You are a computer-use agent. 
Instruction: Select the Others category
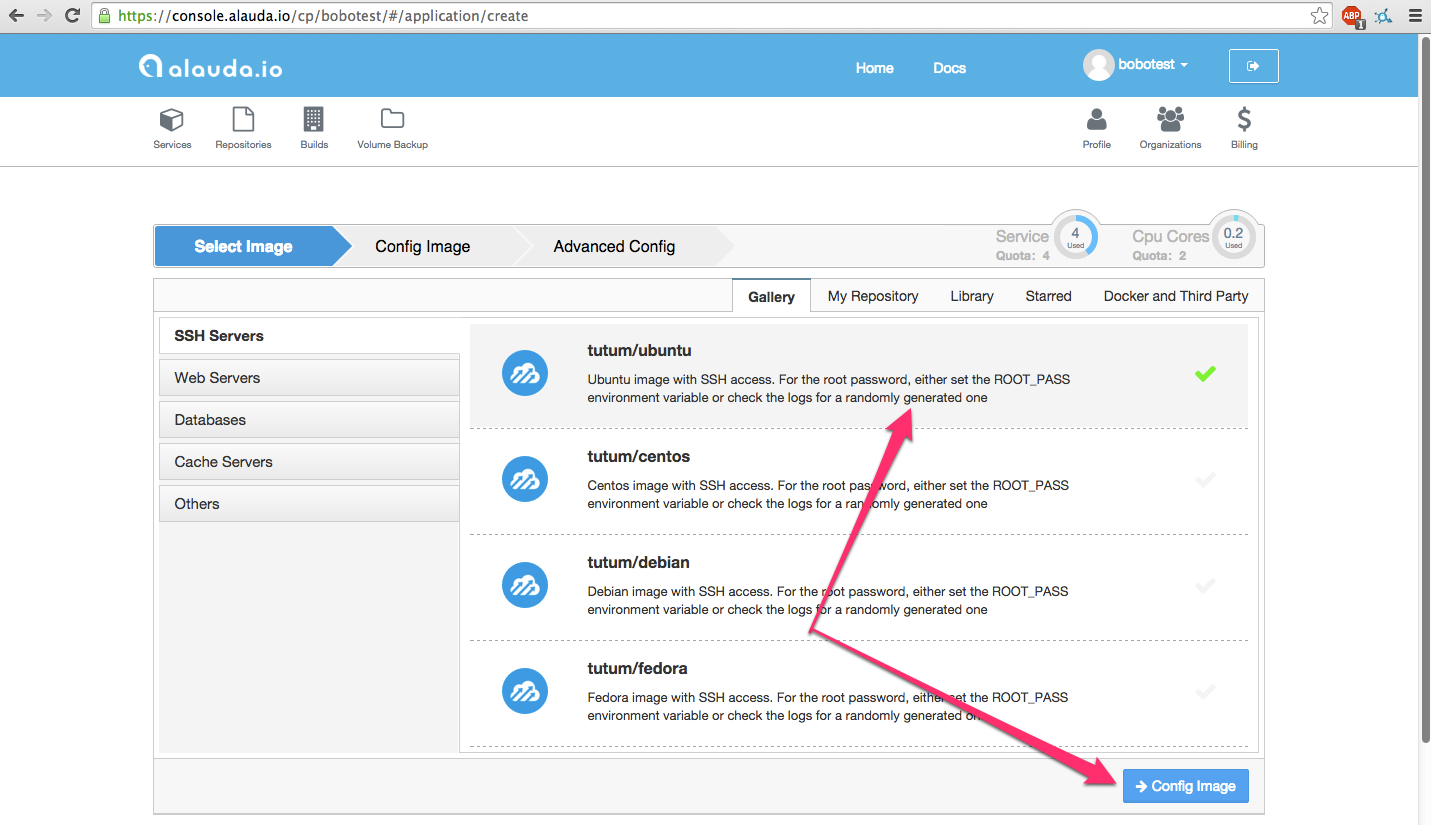tap(309, 504)
